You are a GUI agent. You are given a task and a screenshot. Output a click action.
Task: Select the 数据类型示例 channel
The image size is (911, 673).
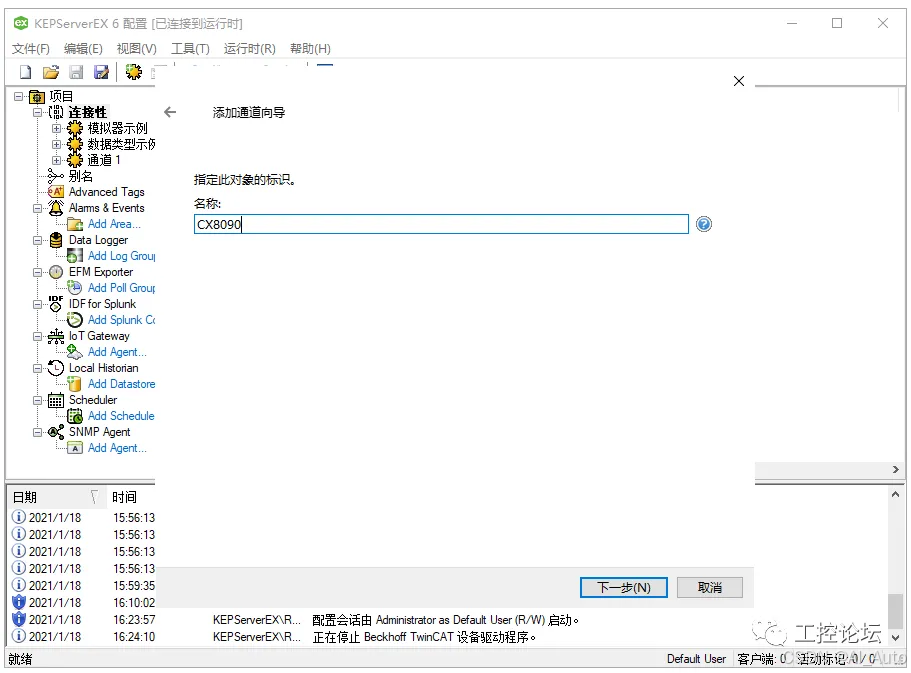[x=121, y=144]
